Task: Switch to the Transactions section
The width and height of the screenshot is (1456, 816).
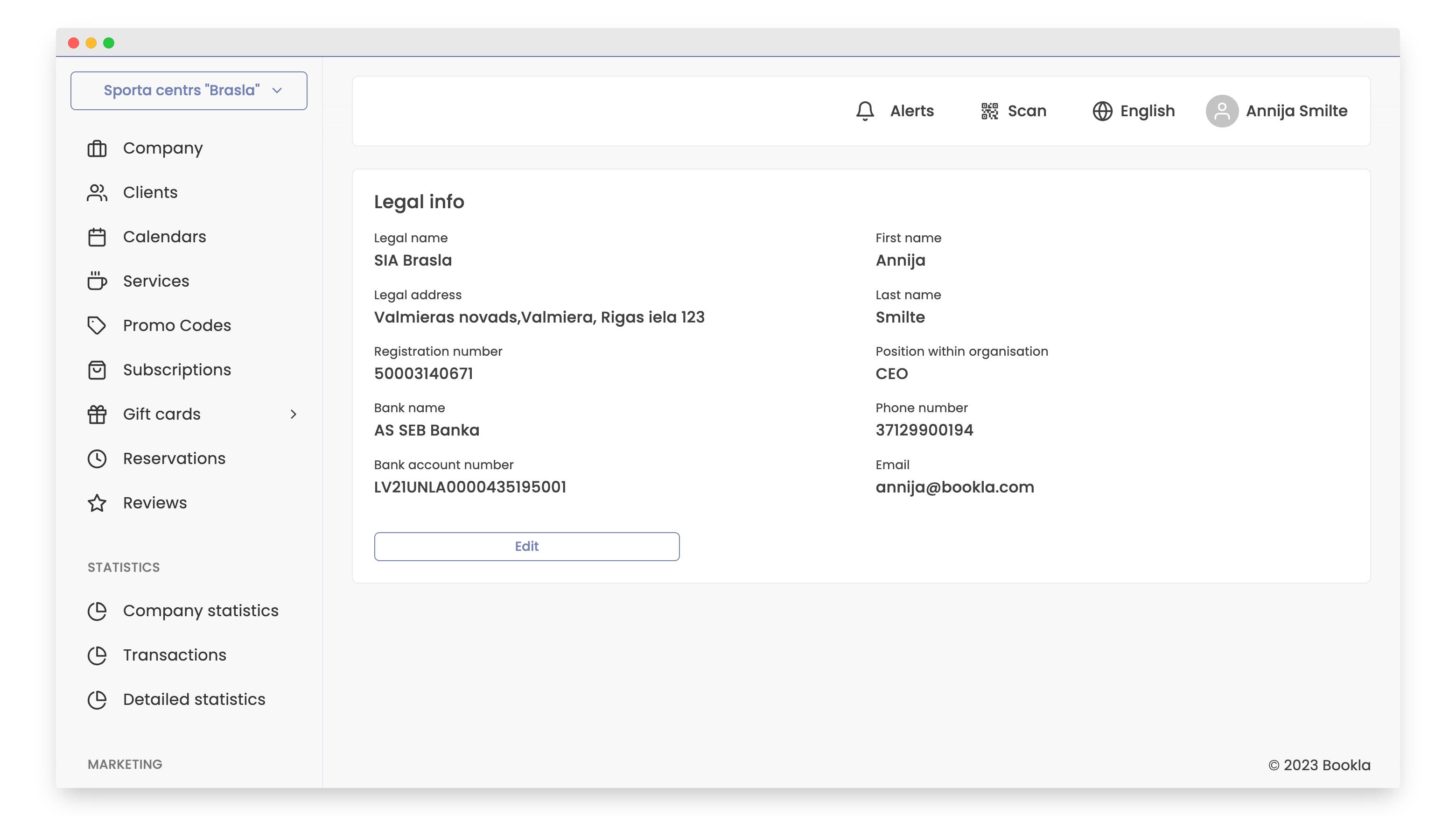Action: pos(174,655)
